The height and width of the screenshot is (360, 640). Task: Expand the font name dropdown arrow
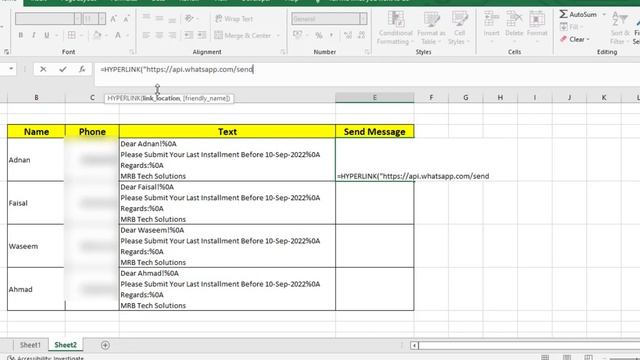coord(78,19)
